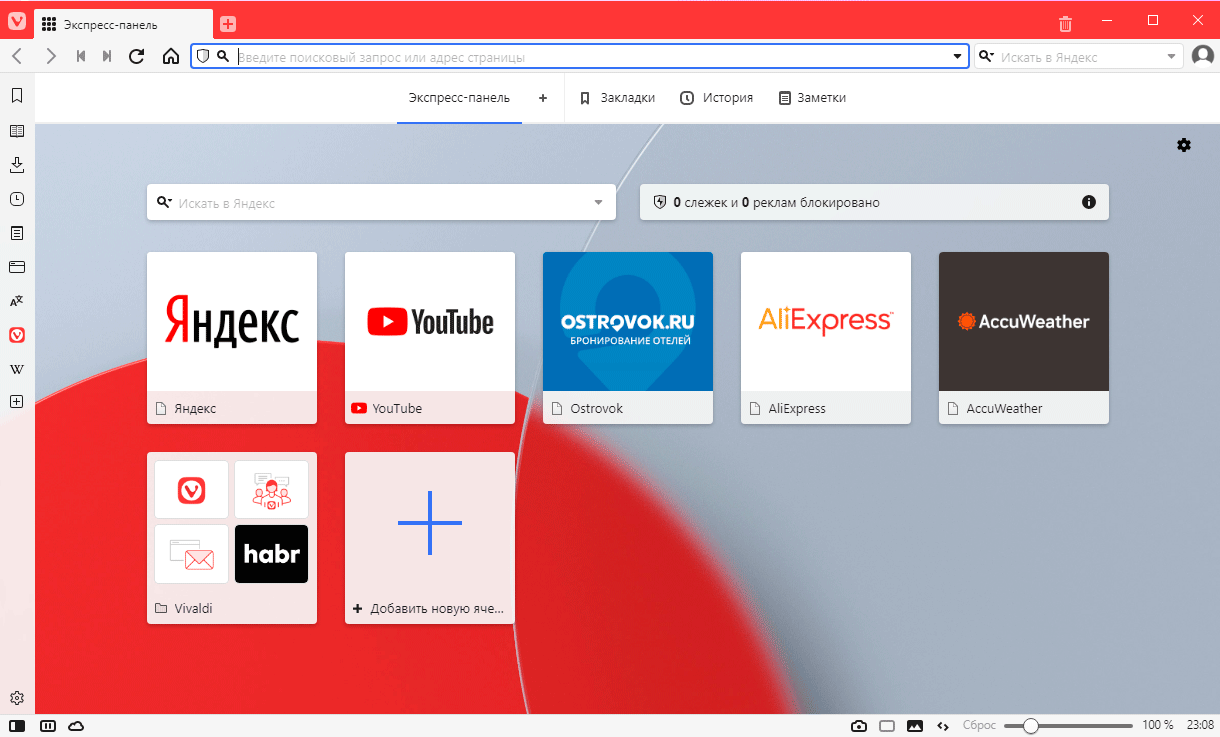Open the closed tabs trash icon
The image size is (1220, 737).
[1066, 24]
